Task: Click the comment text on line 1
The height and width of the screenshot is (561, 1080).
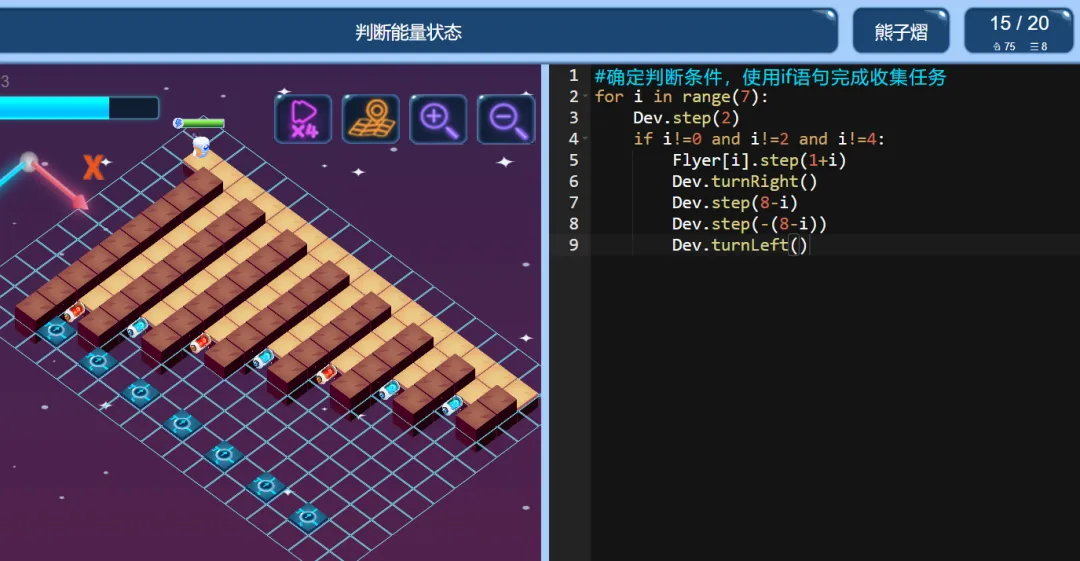Action: click(770, 76)
